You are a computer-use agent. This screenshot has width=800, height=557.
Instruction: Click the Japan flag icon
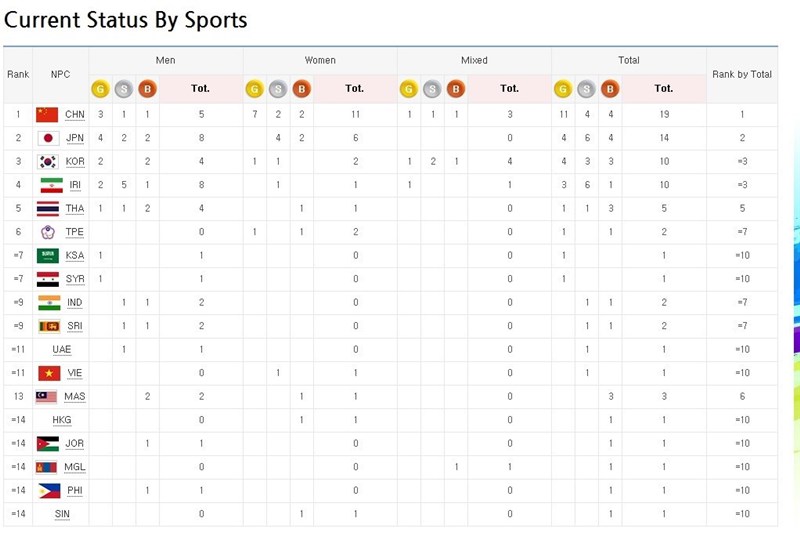pyautogui.click(x=48, y=138)
